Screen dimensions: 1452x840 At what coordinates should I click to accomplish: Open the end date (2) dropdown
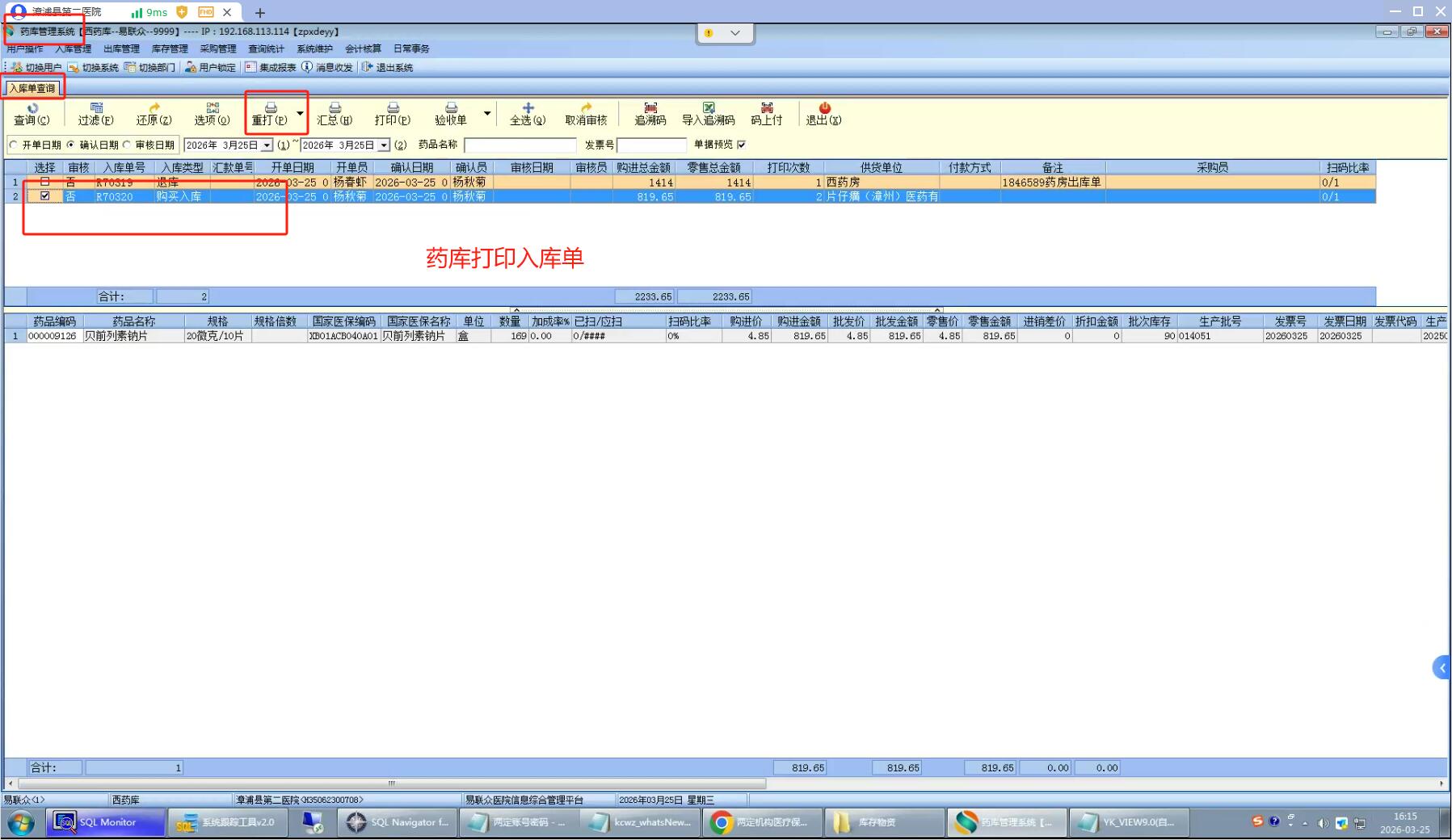point(384,145)
